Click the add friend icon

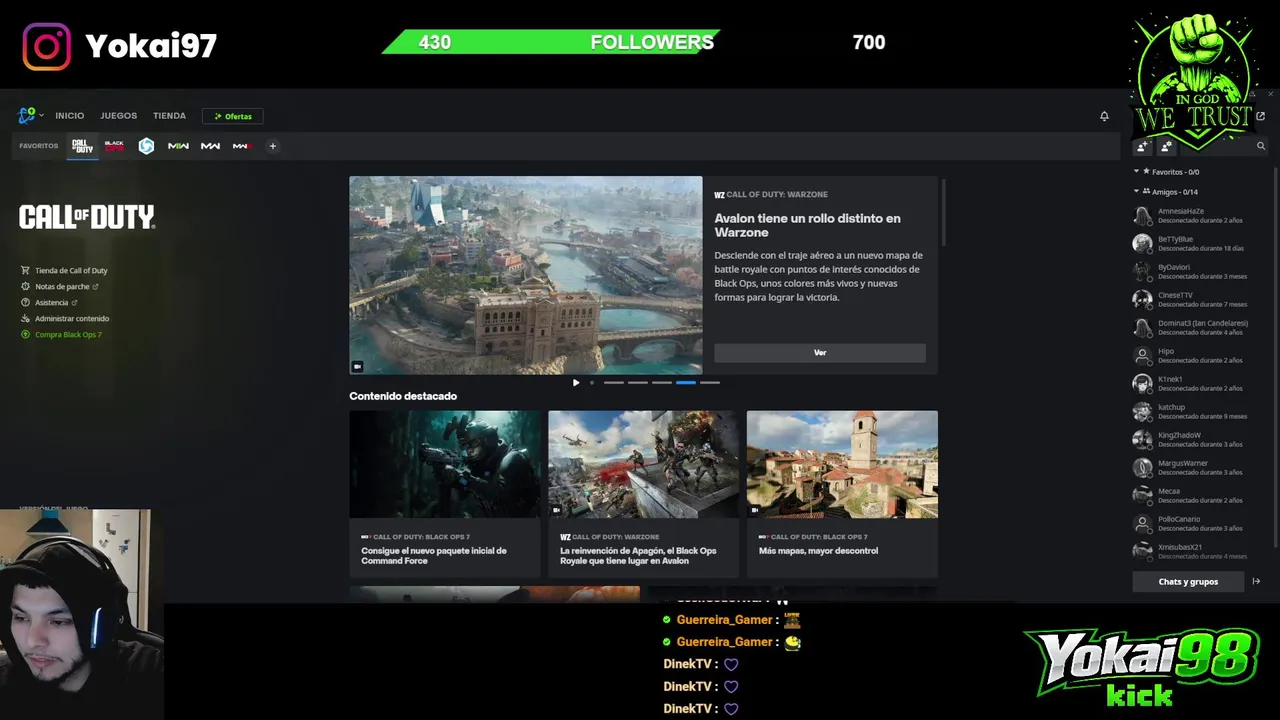(1142, 147)
